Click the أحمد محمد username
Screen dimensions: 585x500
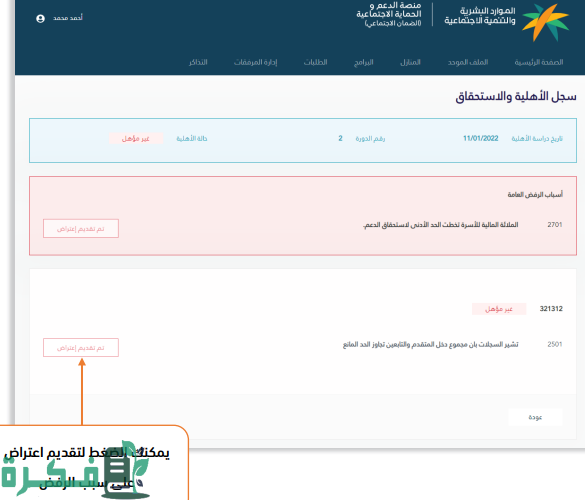tap(68, 18)
